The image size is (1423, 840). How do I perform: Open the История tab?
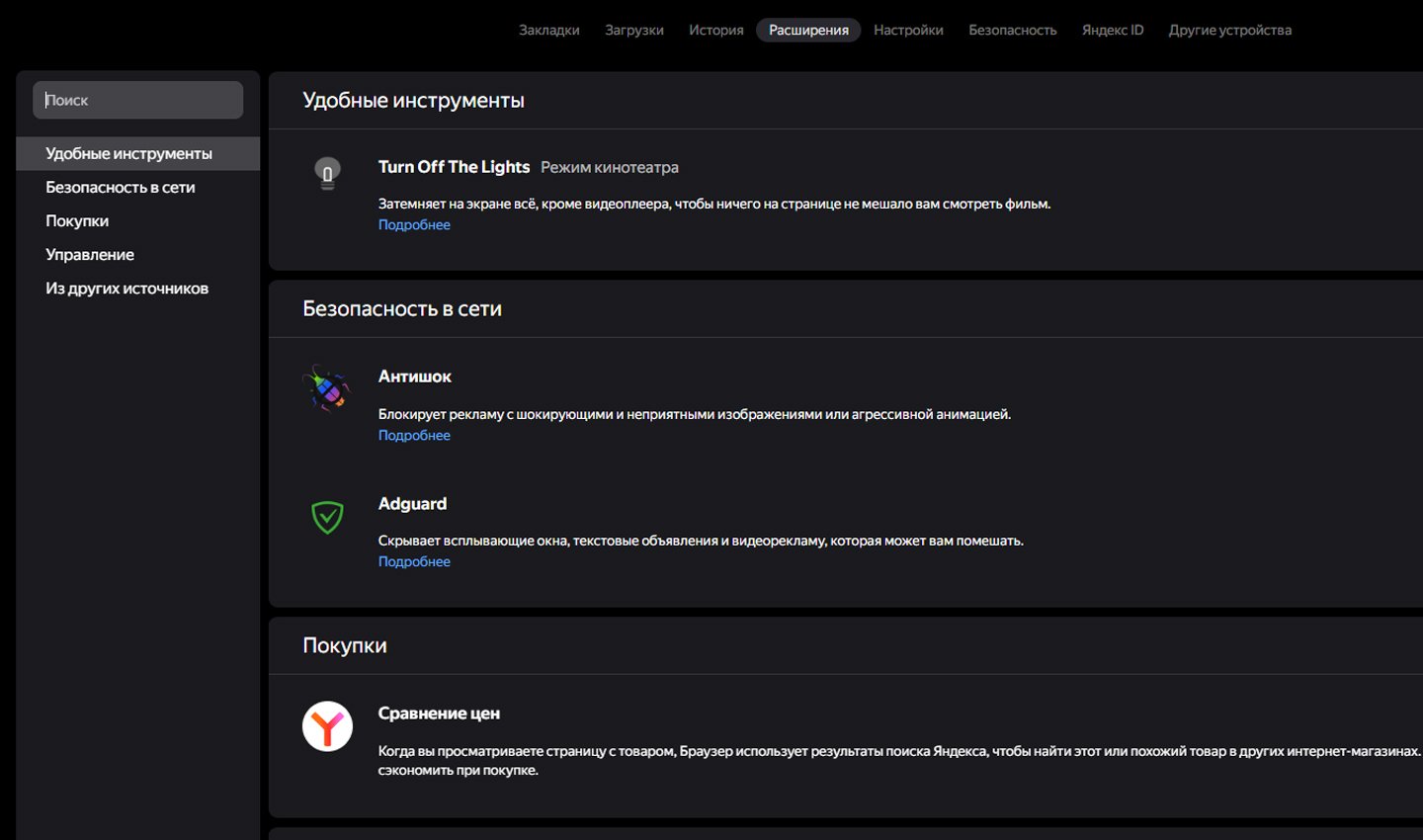pos(716,30)
